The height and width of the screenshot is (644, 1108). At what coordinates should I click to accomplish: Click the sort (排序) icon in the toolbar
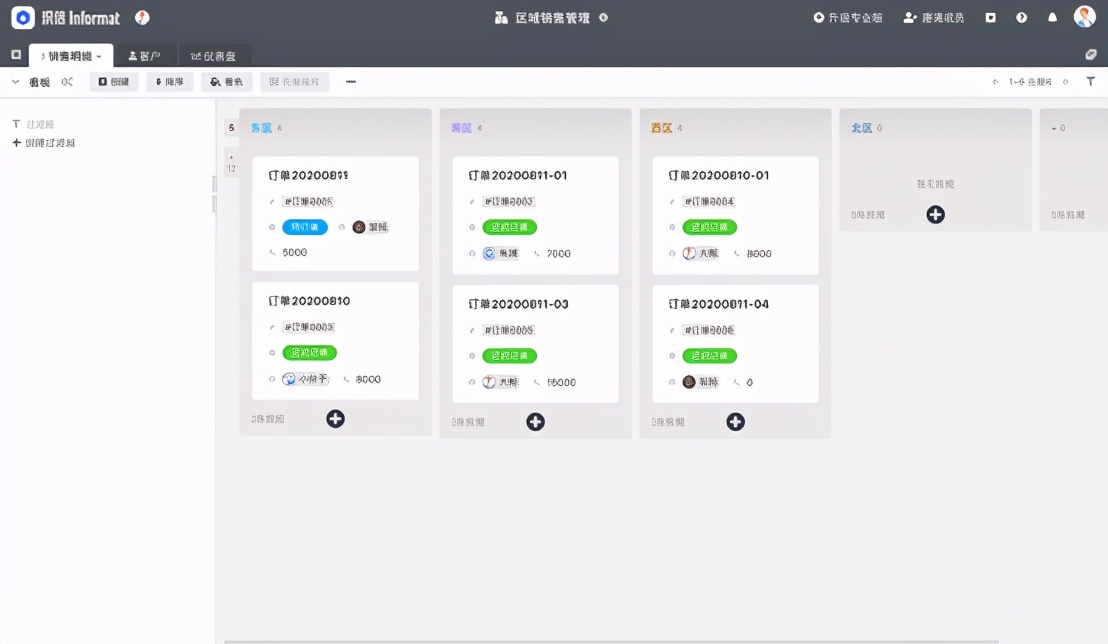point(168,81)
